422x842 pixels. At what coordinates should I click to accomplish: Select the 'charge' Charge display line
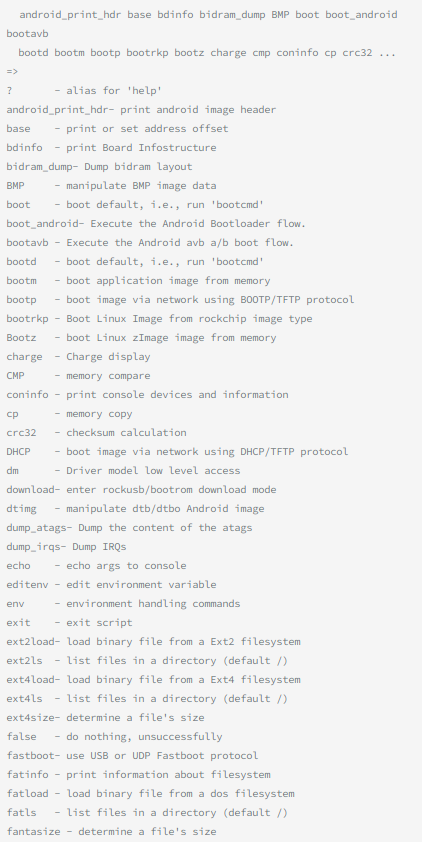(78, 357)
